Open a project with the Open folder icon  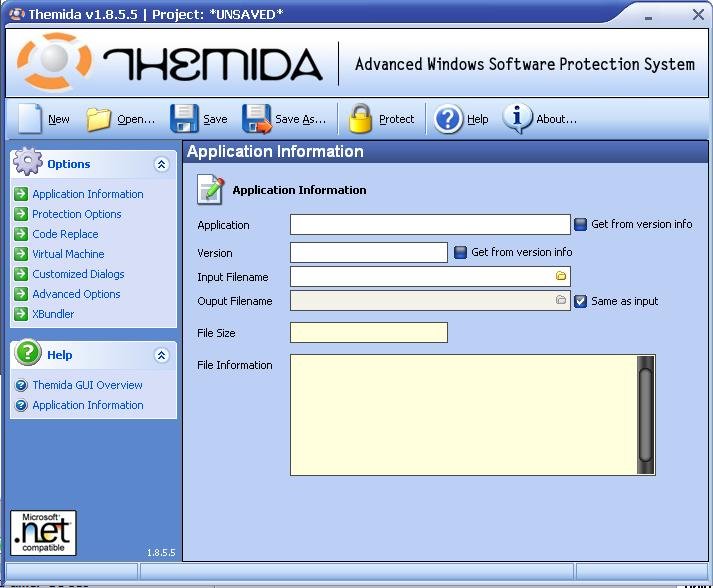[98, 119]
